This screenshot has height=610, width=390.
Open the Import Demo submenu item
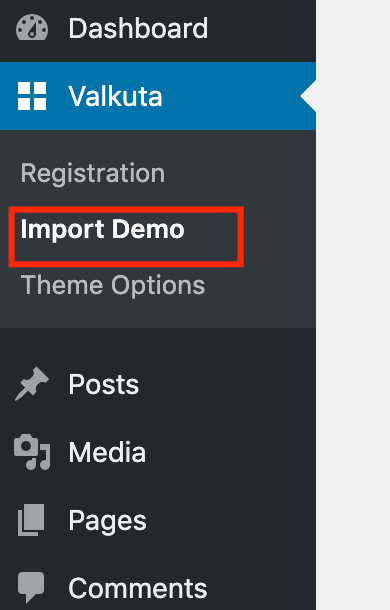coord(102,229)
